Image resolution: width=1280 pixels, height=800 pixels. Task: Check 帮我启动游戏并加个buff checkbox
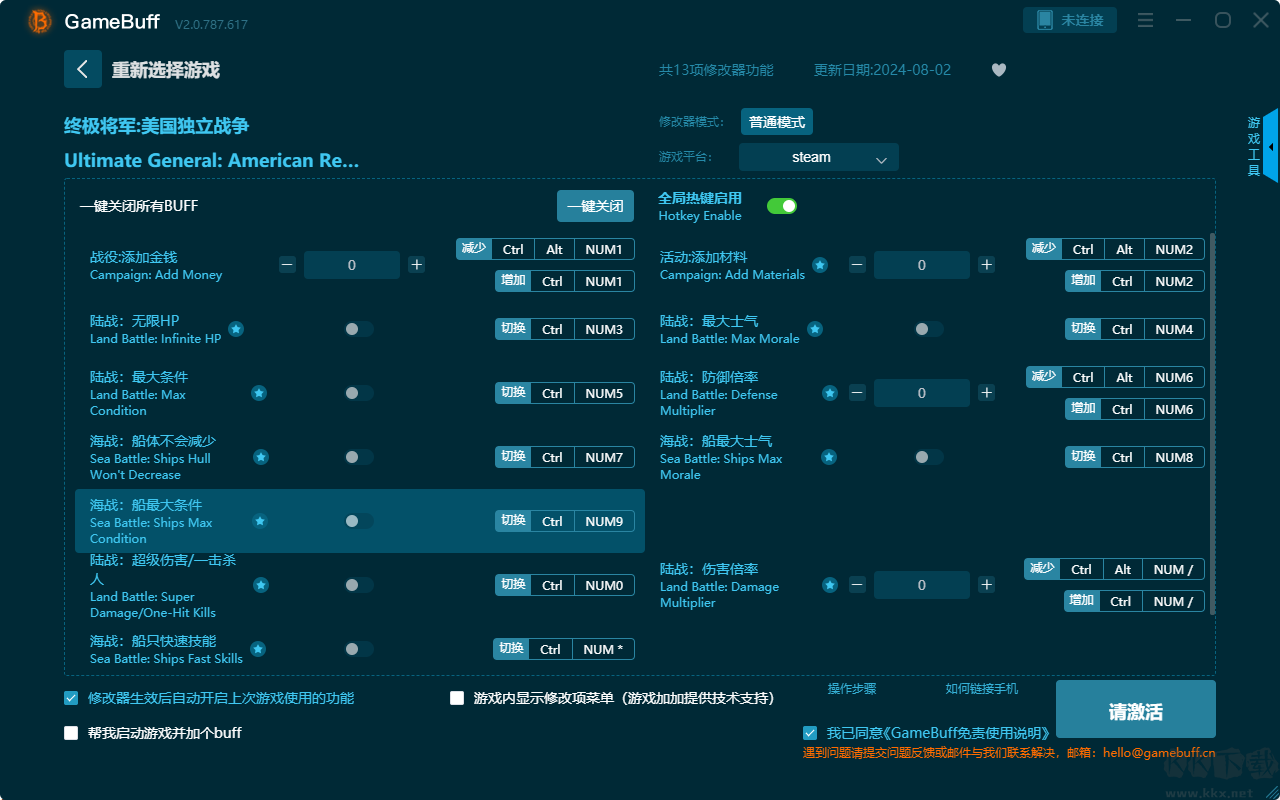coord(71,733)
